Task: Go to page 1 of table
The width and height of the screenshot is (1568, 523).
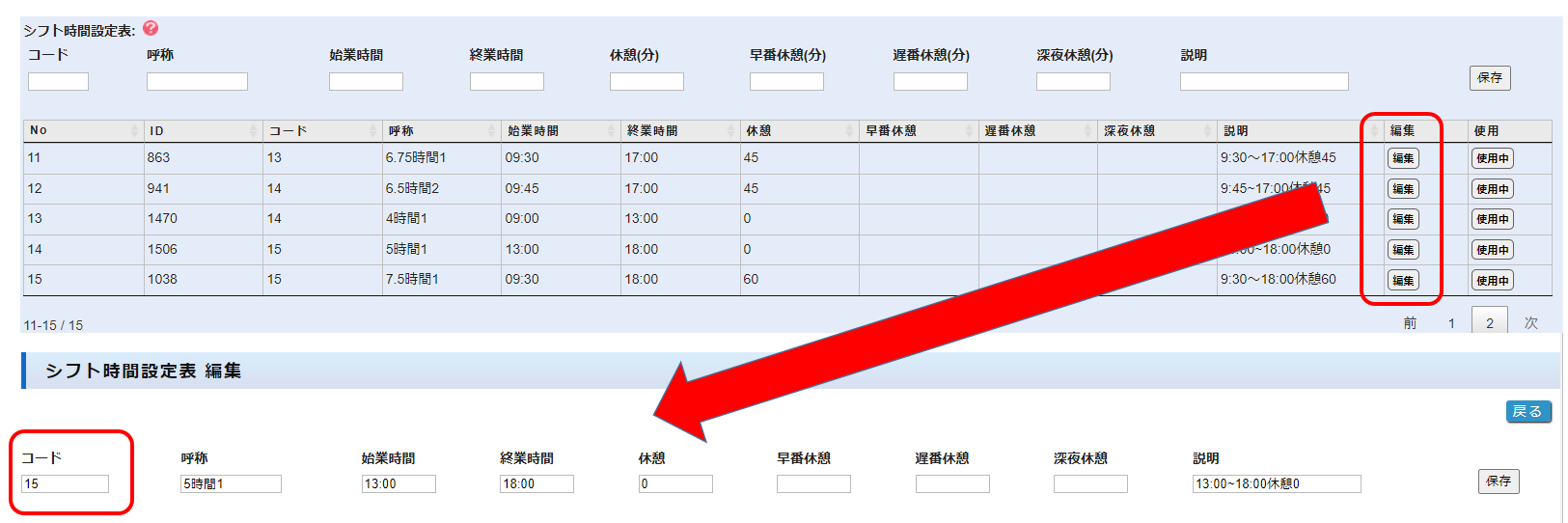Action: coord(1451,323)
